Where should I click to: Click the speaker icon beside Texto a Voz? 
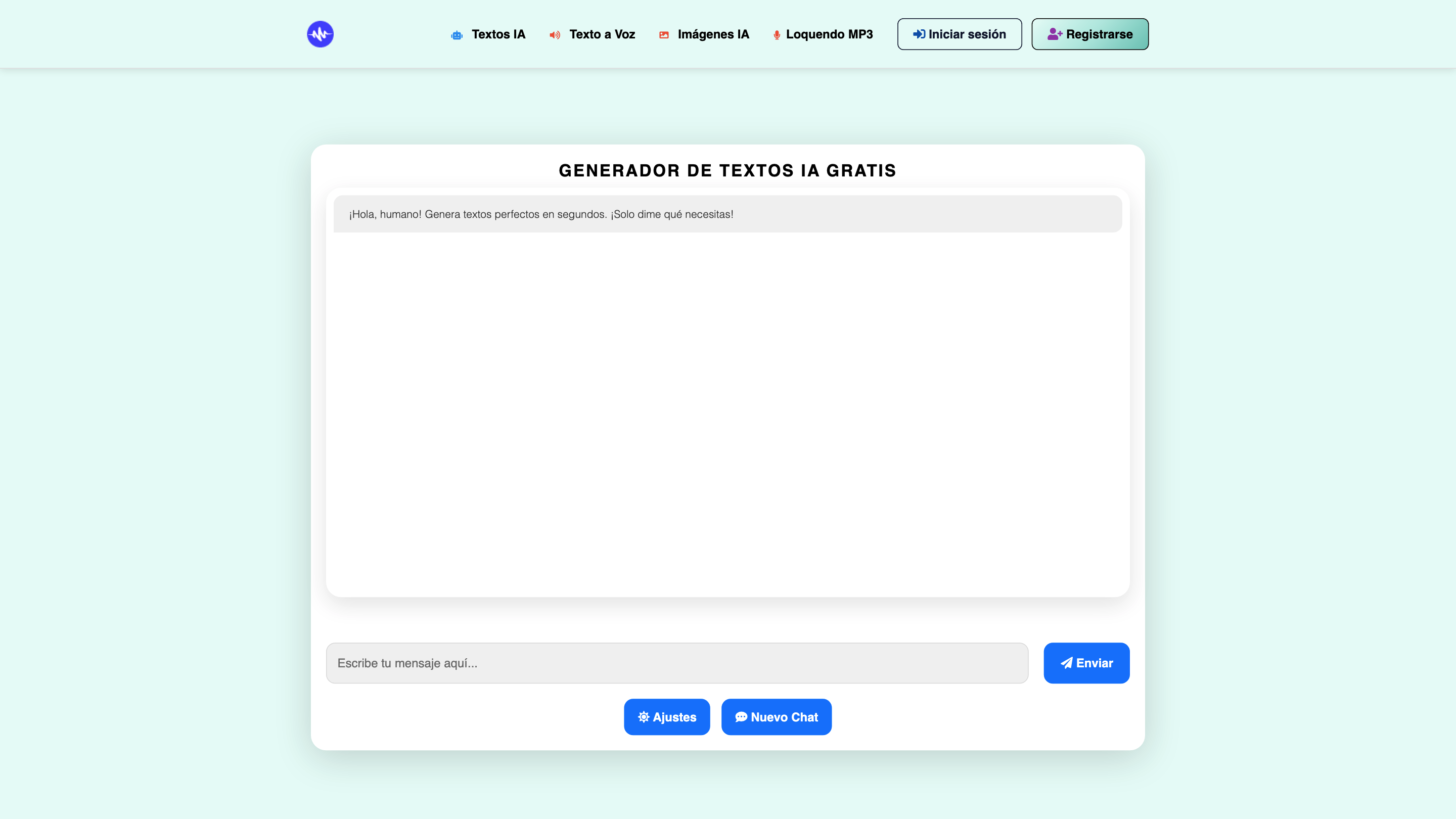(x=555, y=35)
